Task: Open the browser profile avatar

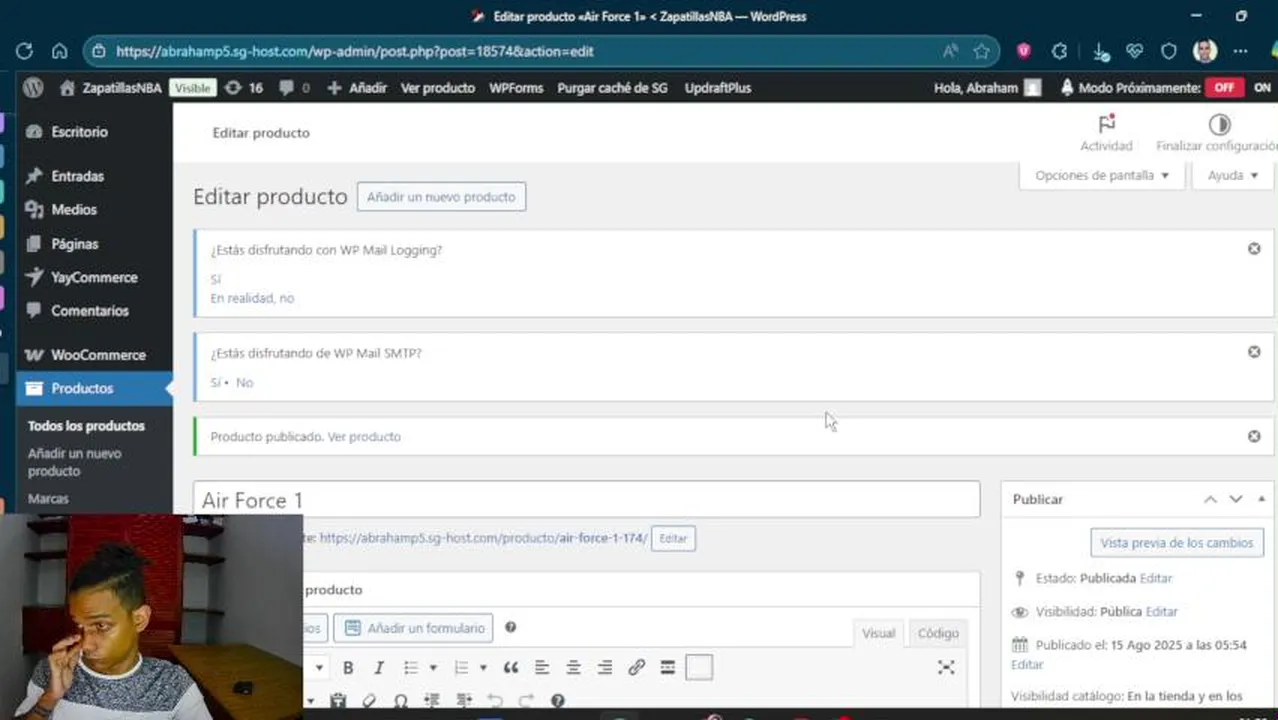Action: pos(1205,51)
